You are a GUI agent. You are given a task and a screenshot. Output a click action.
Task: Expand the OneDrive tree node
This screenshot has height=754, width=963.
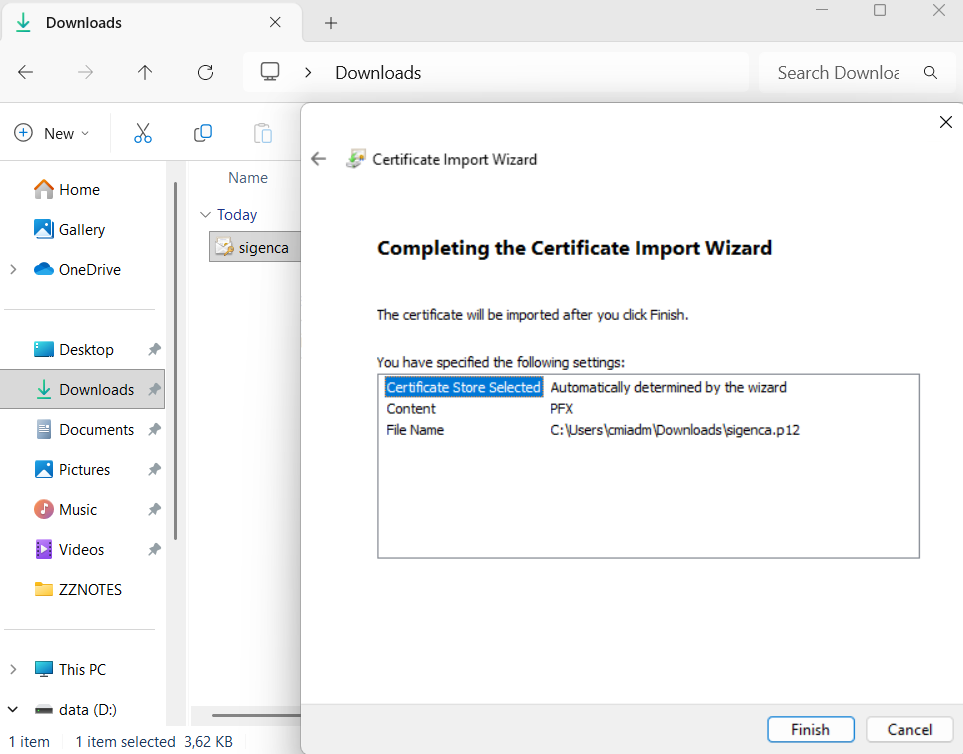tap(13, 270)
